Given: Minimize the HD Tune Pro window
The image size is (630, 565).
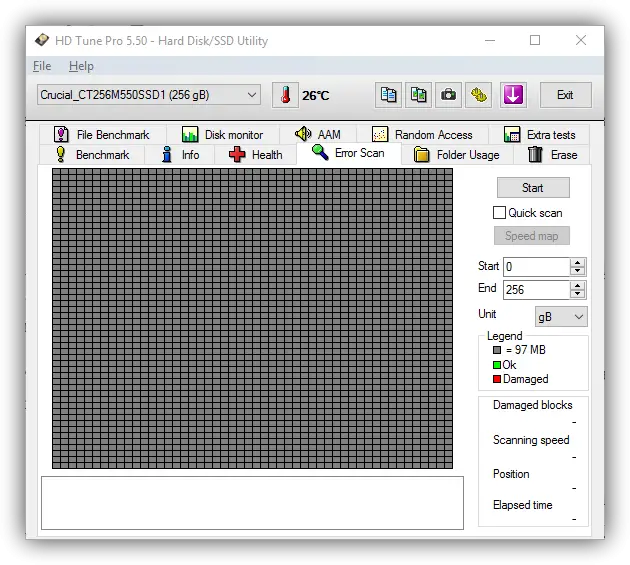Looking at the screenshot, I should pyautogui.click(x=490, y=40).
